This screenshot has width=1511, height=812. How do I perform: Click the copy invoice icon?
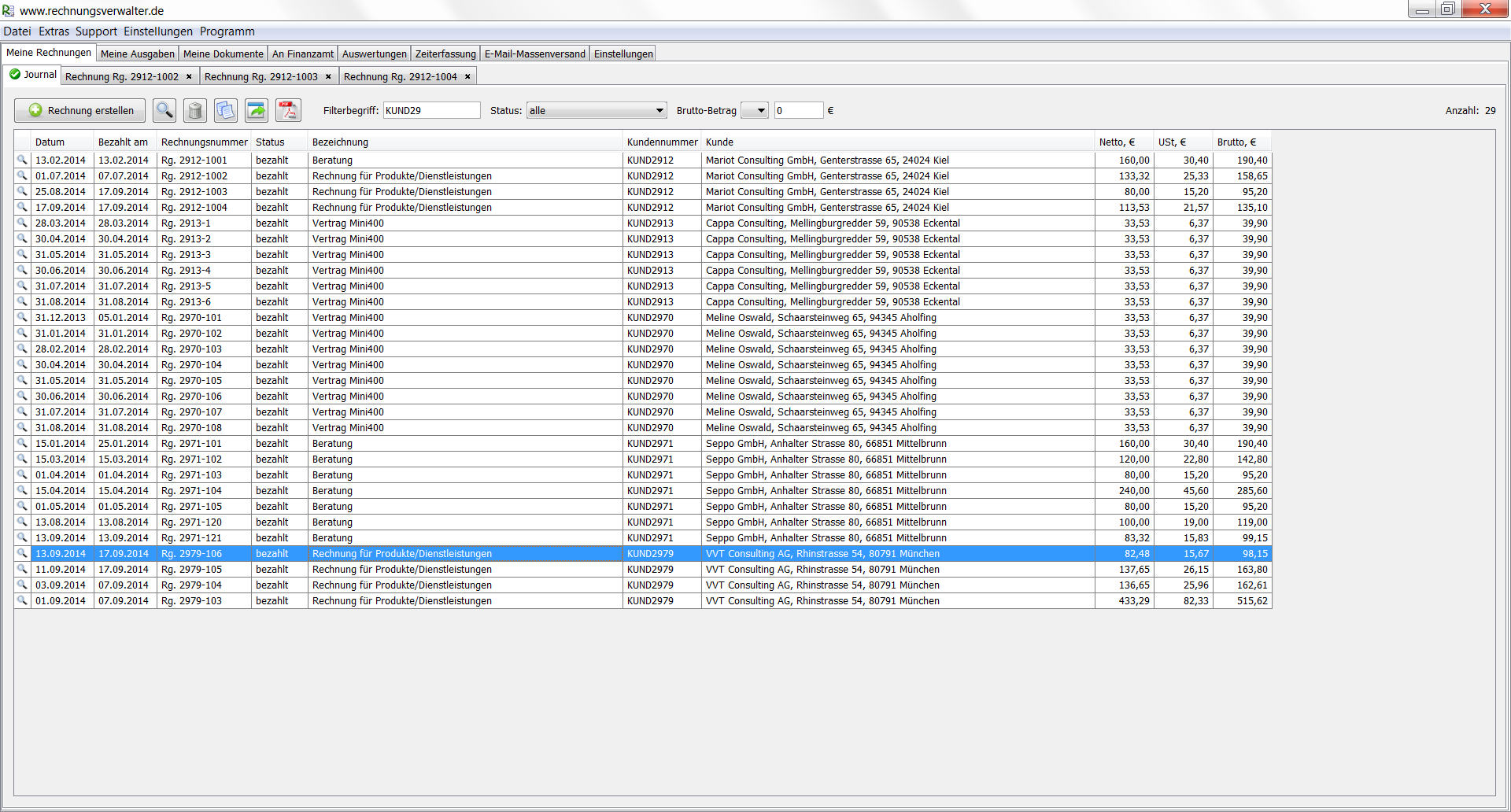[x=226, y=111]
